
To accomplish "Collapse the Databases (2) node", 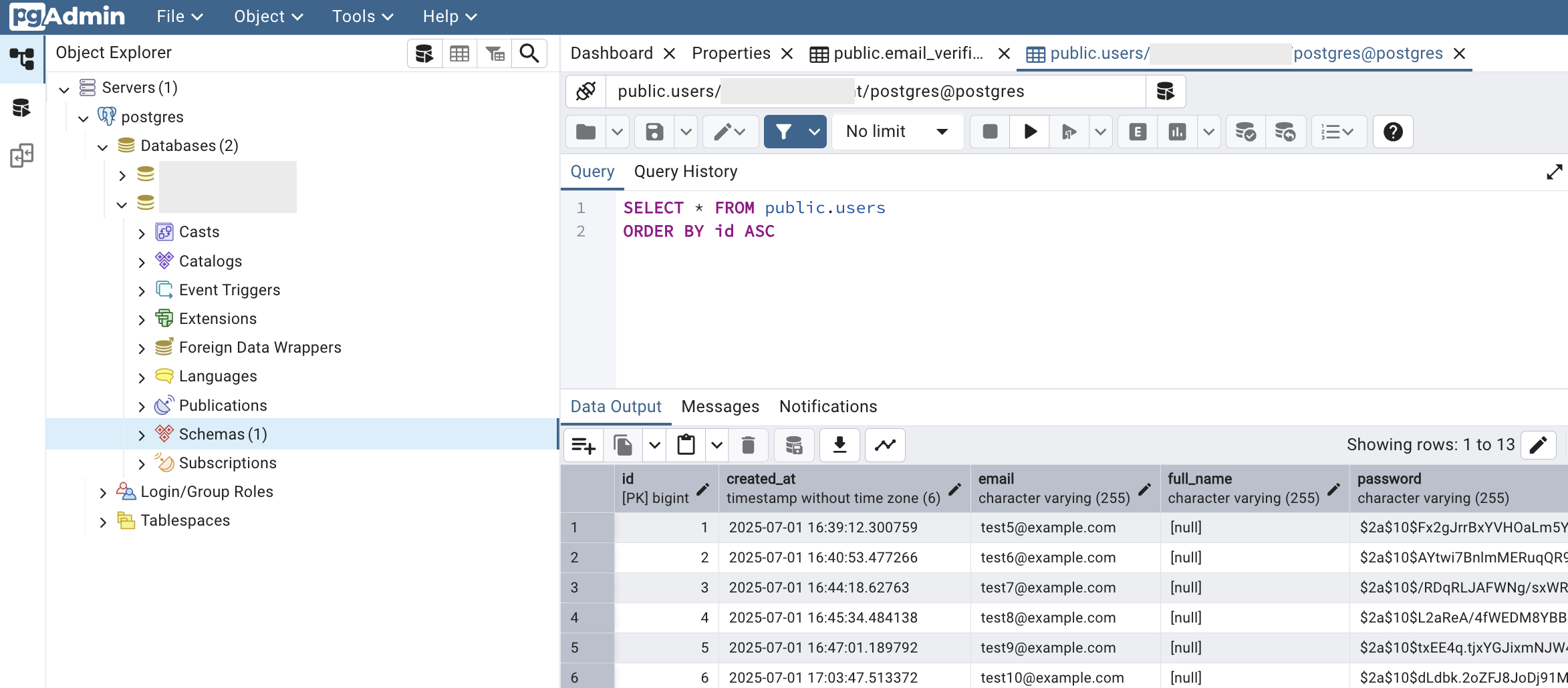I will [x=102, y=146].
